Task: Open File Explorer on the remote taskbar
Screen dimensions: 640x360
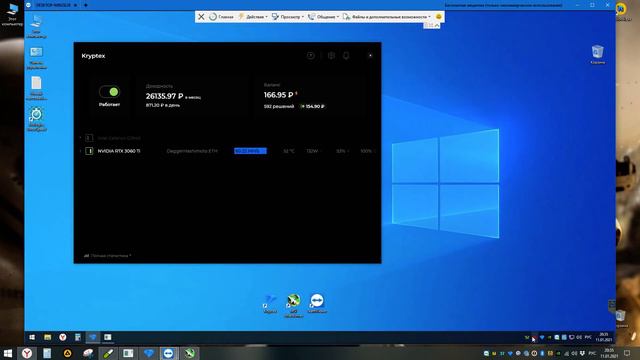Action: [47, 337]
